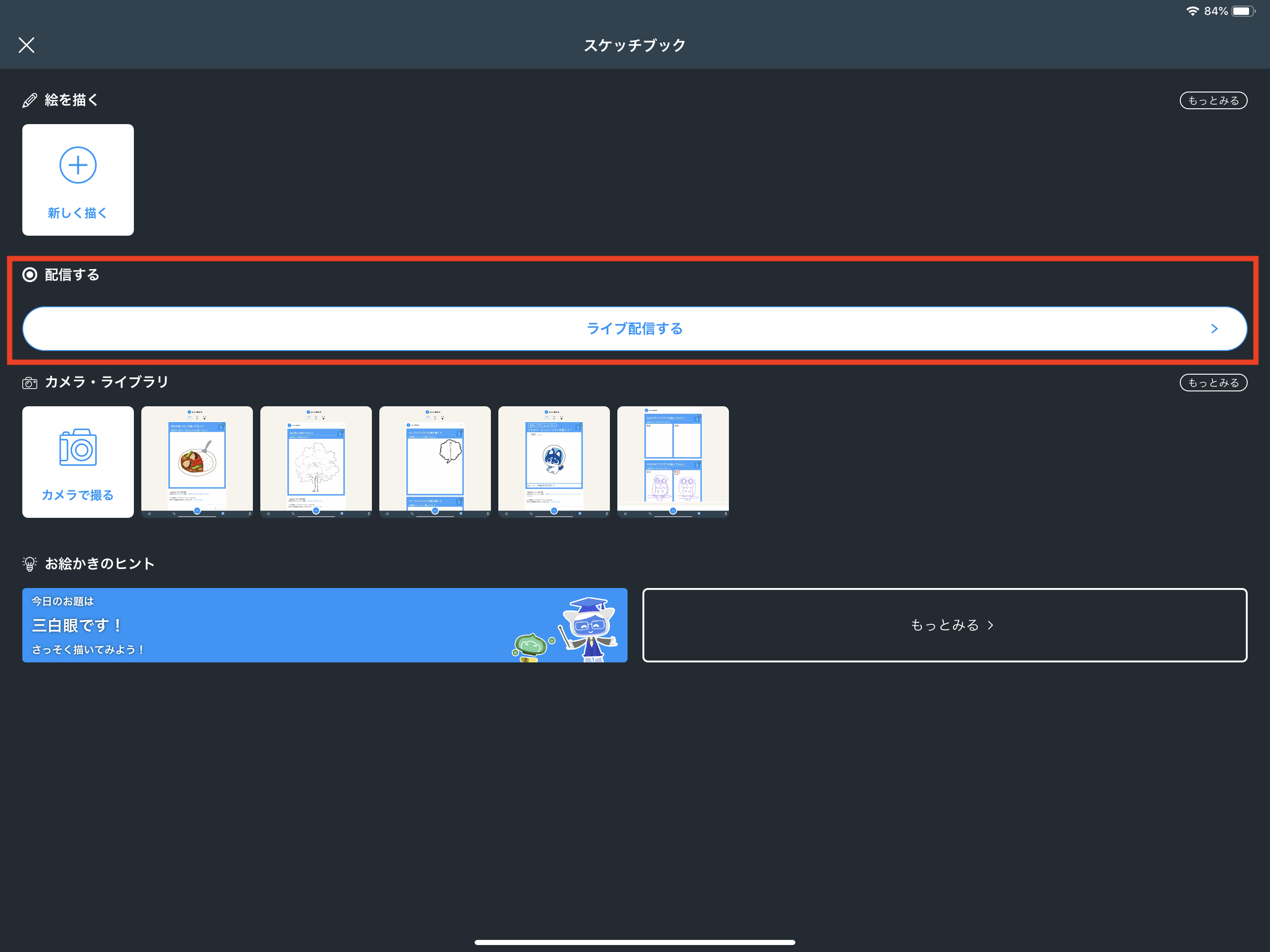Screen dimensions: 1270x952
Task: Open the camera icon to take photo
Action: coord(78,447)
